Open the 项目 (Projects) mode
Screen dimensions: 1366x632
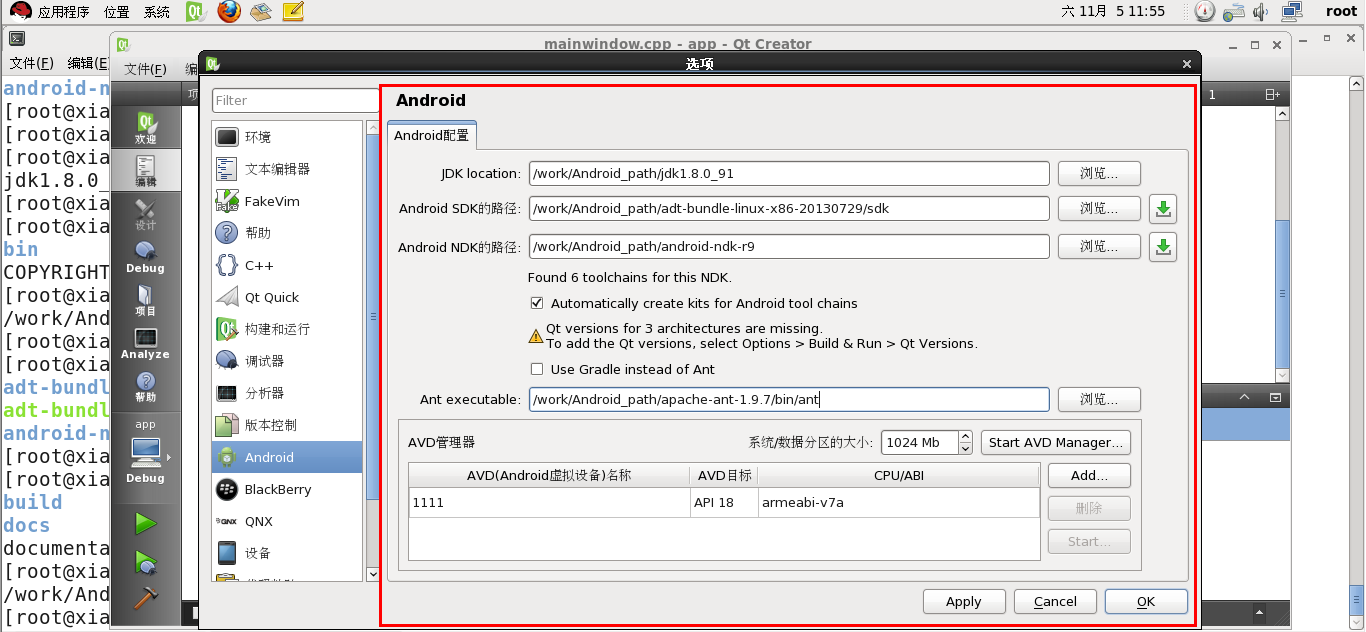pyautogui.click(x=146, y=299)
